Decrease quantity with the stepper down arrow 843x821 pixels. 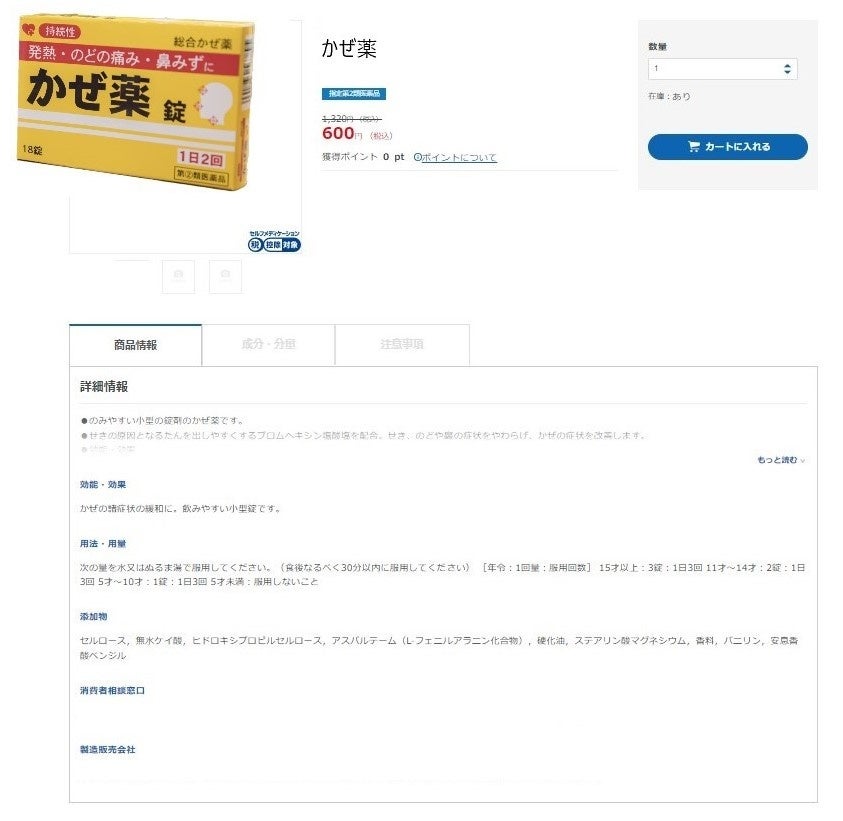coord(787,72)
